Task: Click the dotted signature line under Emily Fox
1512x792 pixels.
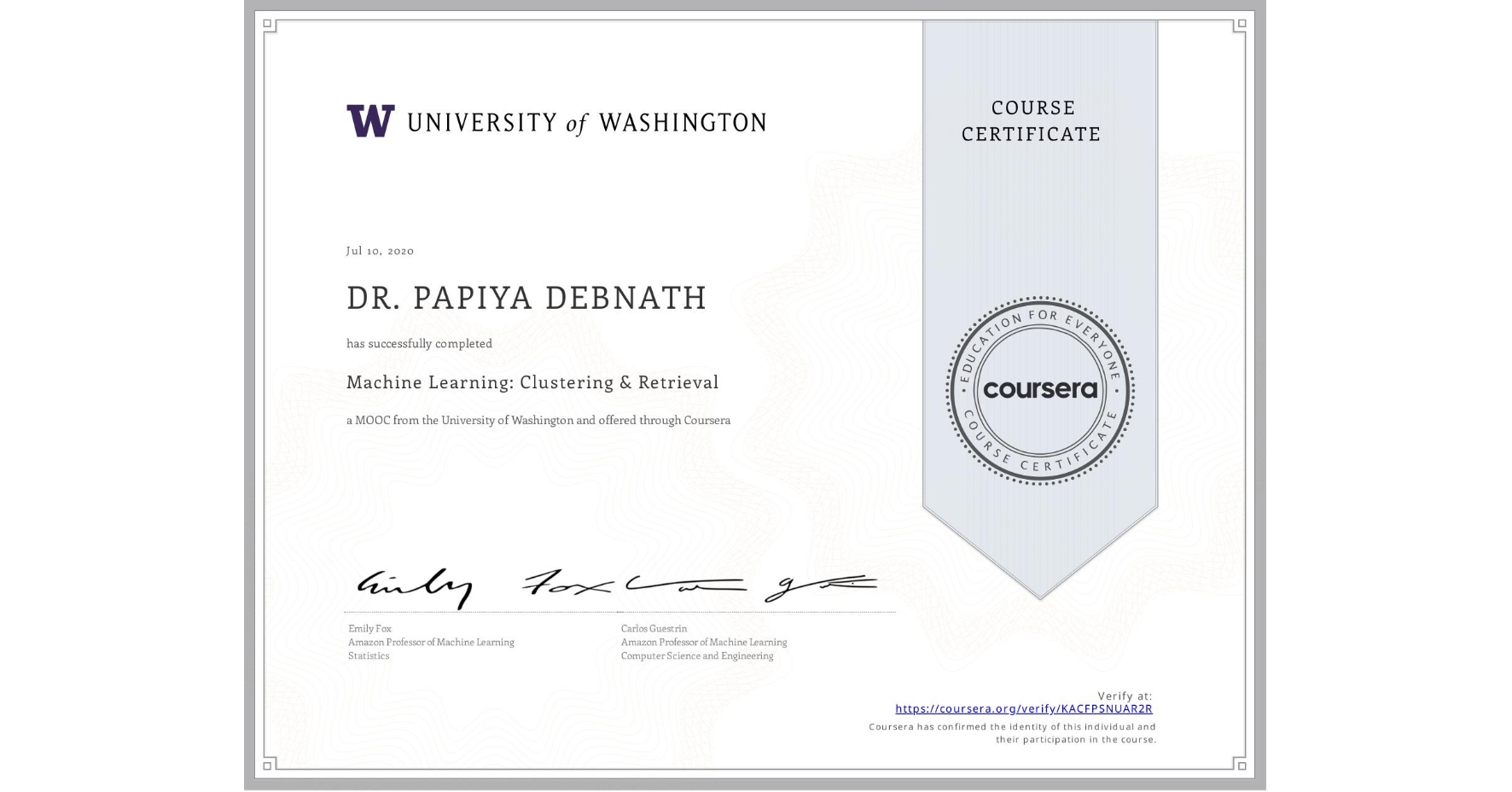Action: (478, 610)
